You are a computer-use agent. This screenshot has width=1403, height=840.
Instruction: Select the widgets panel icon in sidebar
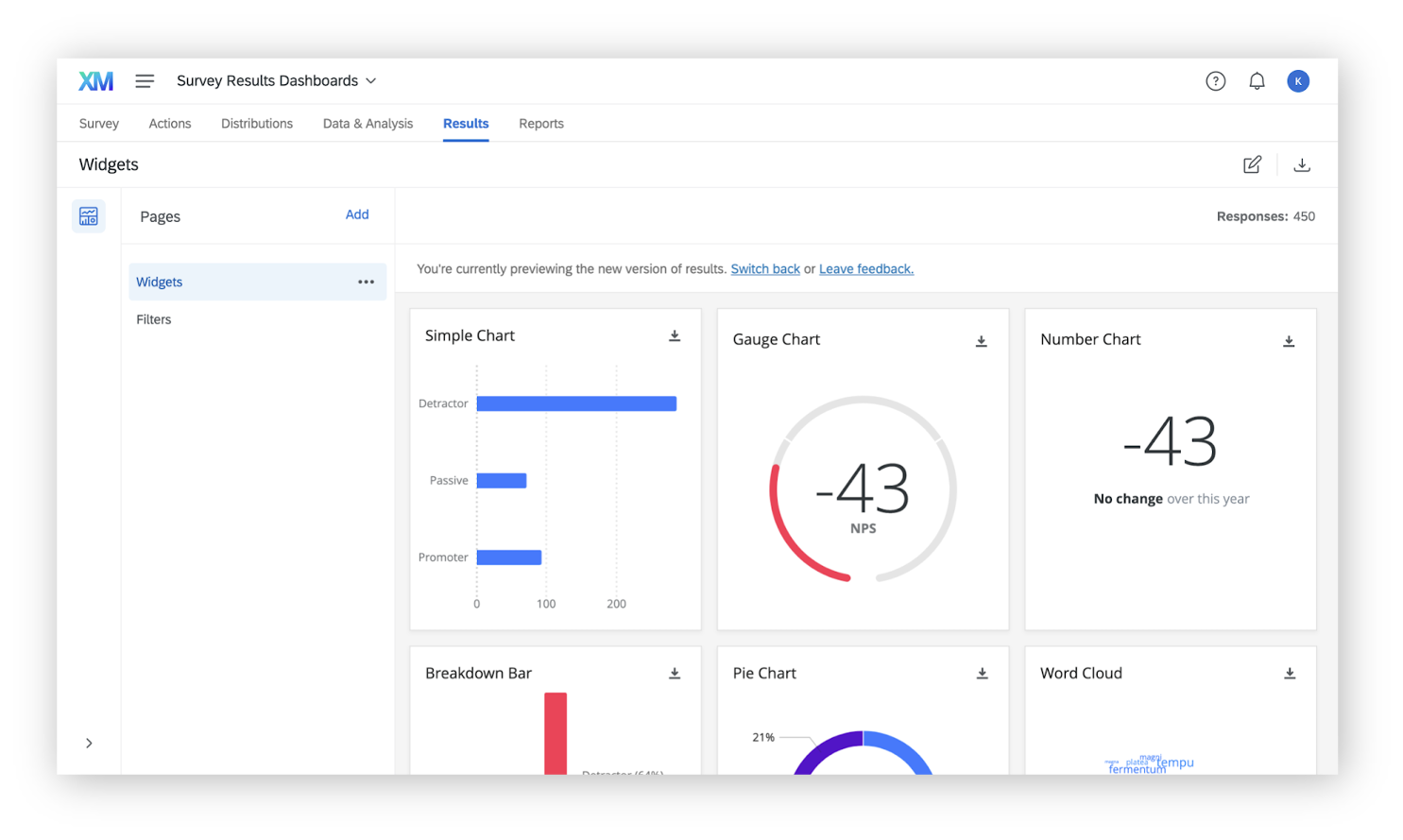(x=88, y=215)
